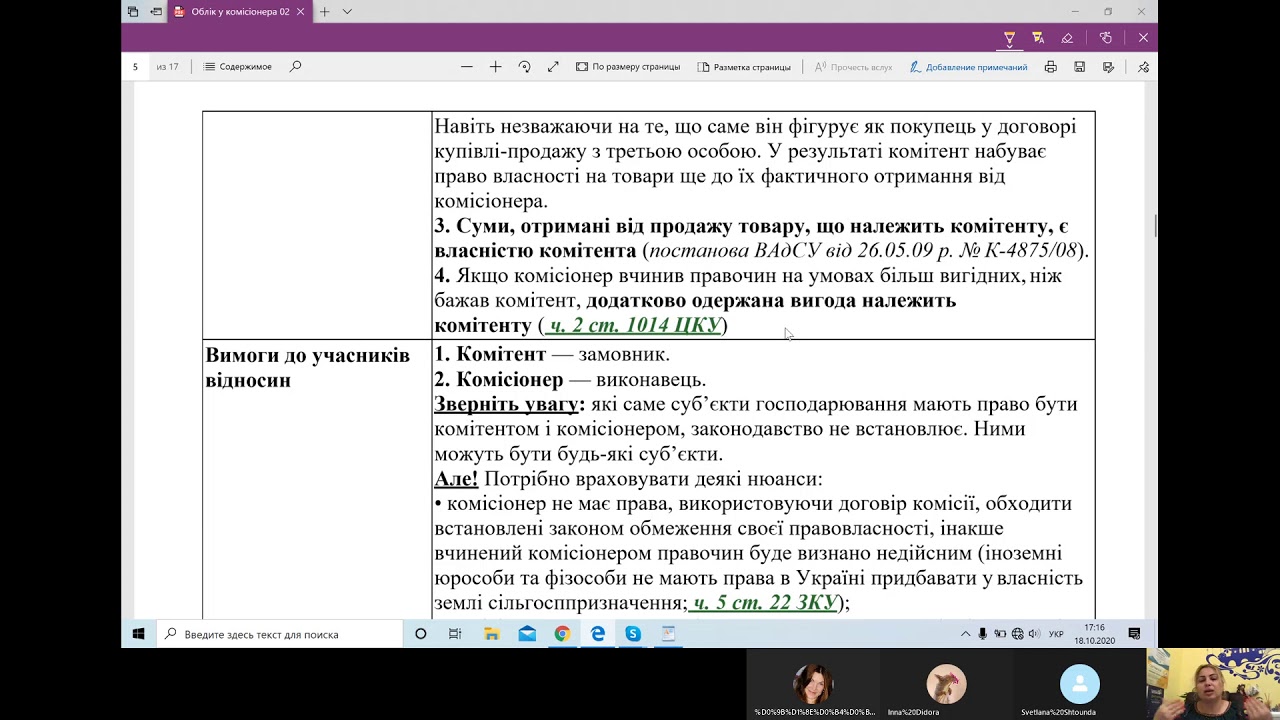1280x720 pixels.
Task: Pick the eraser annotation tool
Action: pos(1067,38)
